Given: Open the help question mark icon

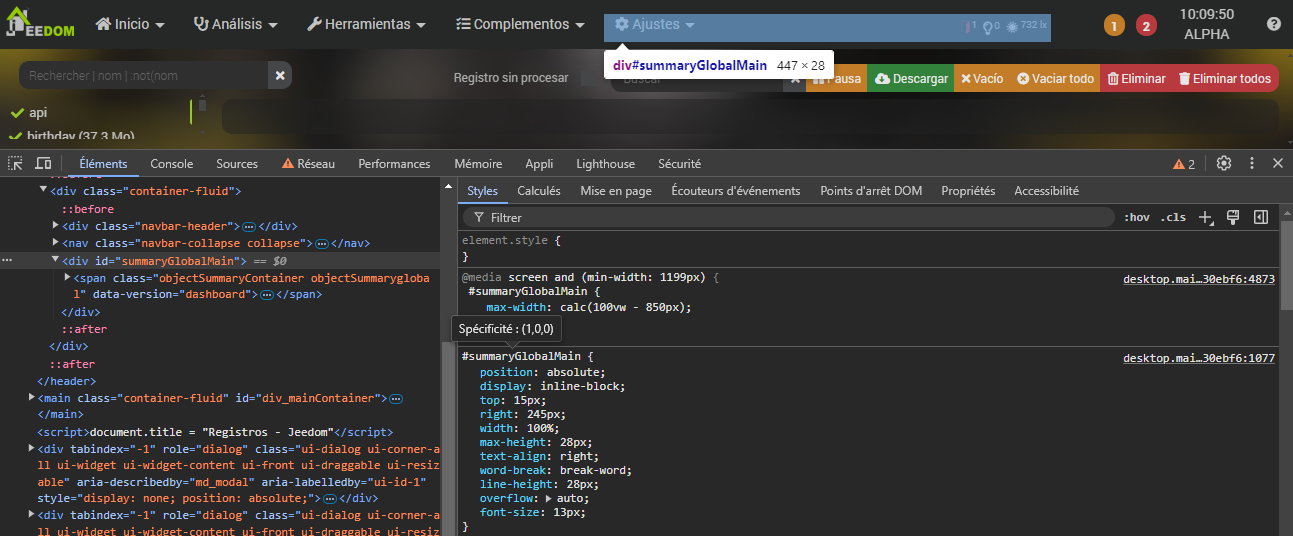Looking at the screenshot, I should (x=1273, y=24).
